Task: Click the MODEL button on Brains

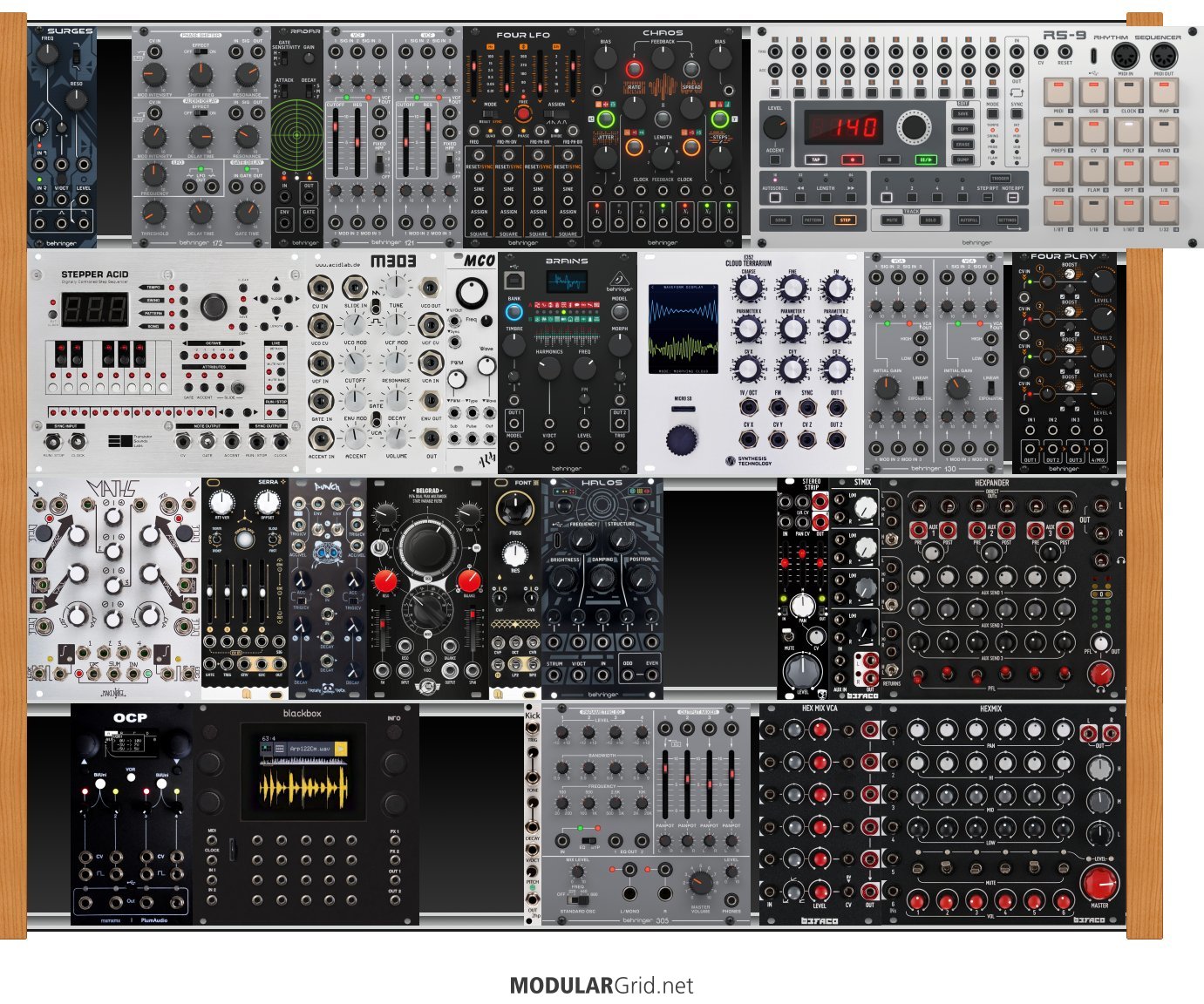Action: 619,312
